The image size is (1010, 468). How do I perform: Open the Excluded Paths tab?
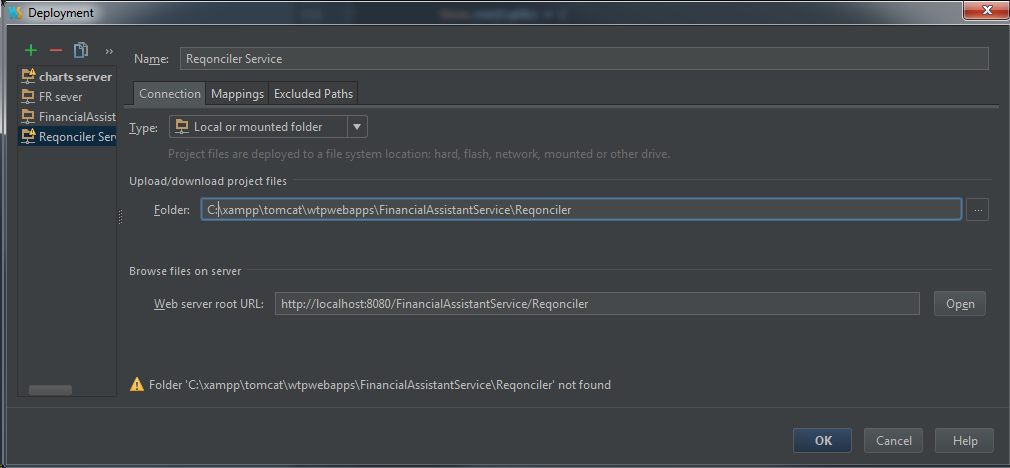tap(313, 94)
